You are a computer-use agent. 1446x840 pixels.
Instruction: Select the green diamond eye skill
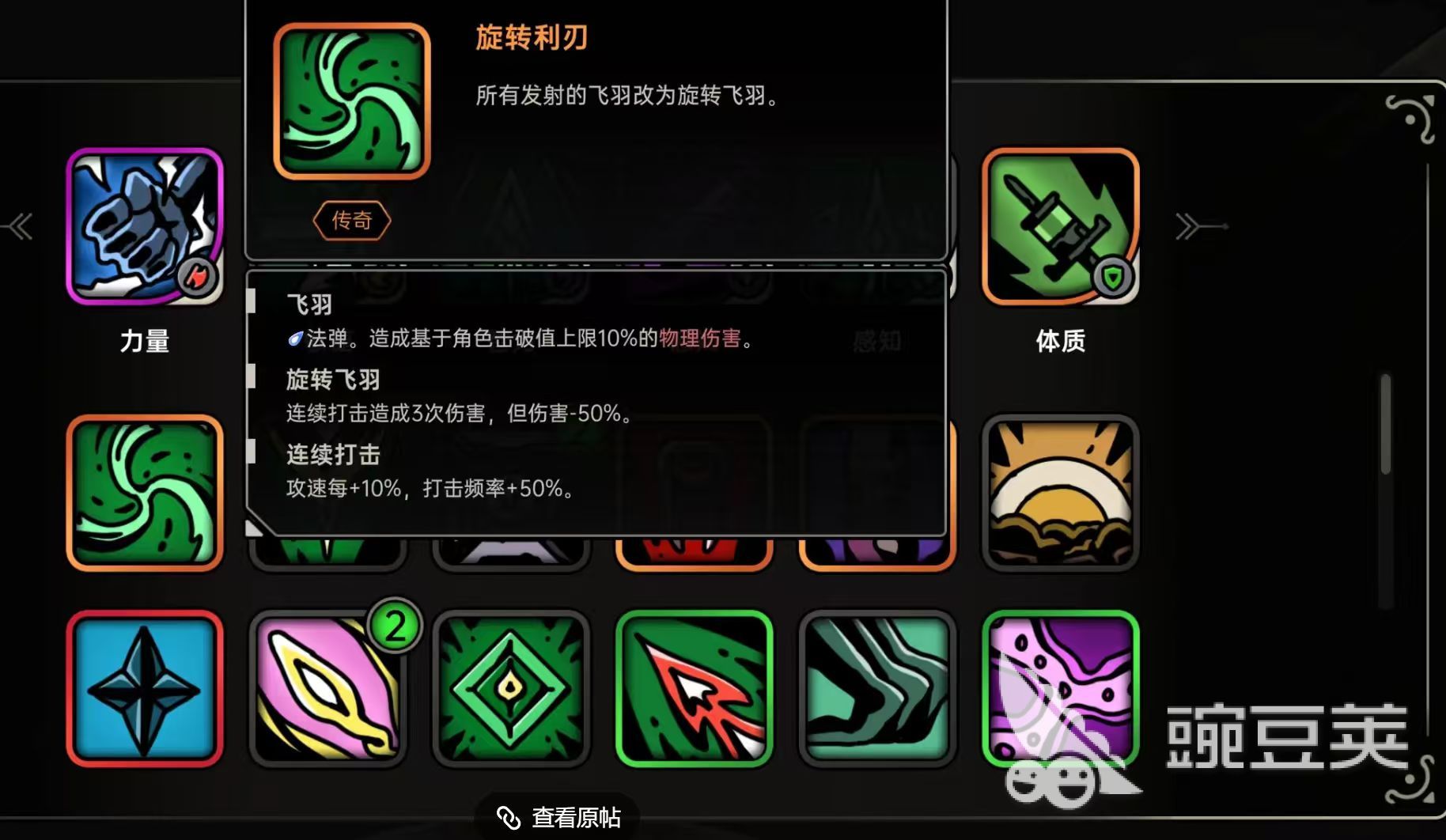511,688
